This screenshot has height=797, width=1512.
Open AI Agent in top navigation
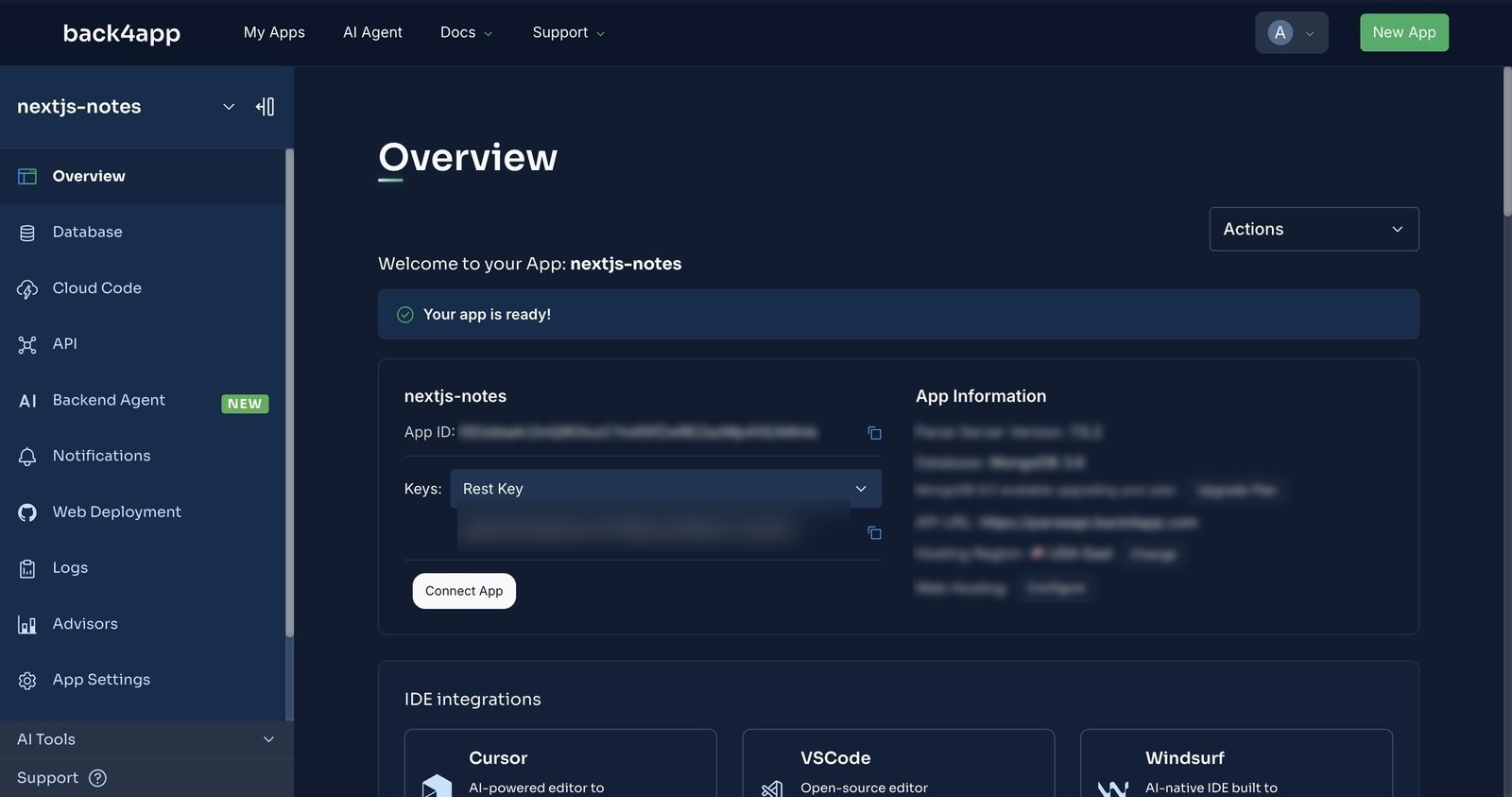372,33
